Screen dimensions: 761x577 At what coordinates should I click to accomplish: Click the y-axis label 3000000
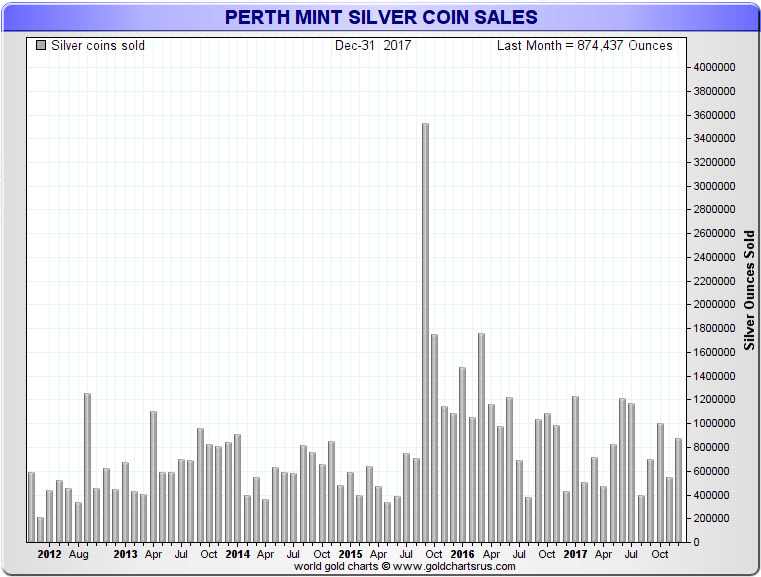point(714,186)
